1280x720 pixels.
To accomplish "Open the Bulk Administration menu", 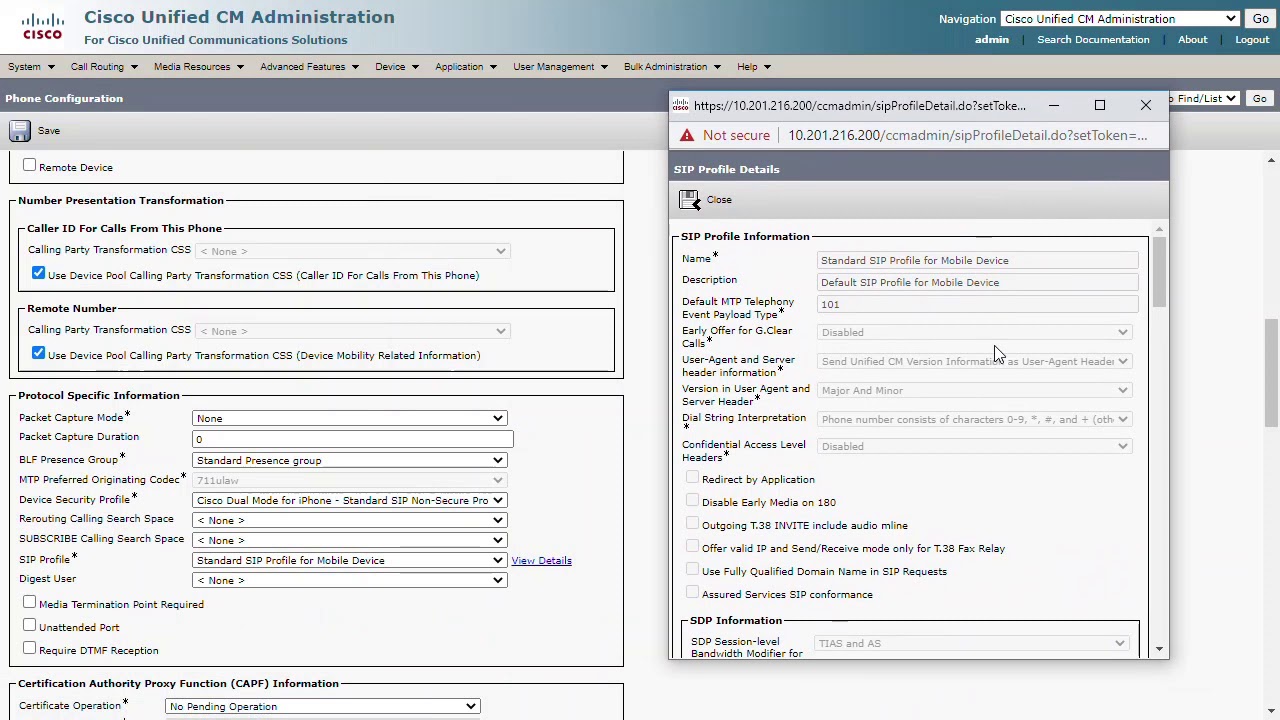I will [x=672, y=67].
